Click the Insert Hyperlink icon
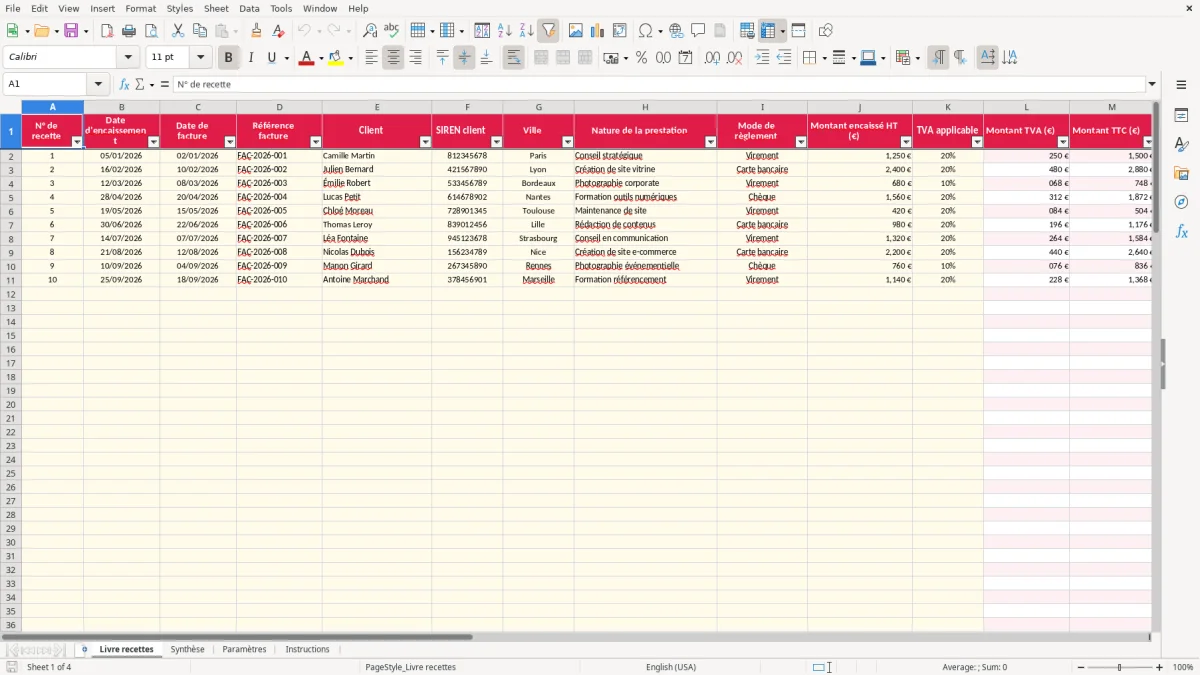Screen dimensions: 1200x675 click(676, 31)
